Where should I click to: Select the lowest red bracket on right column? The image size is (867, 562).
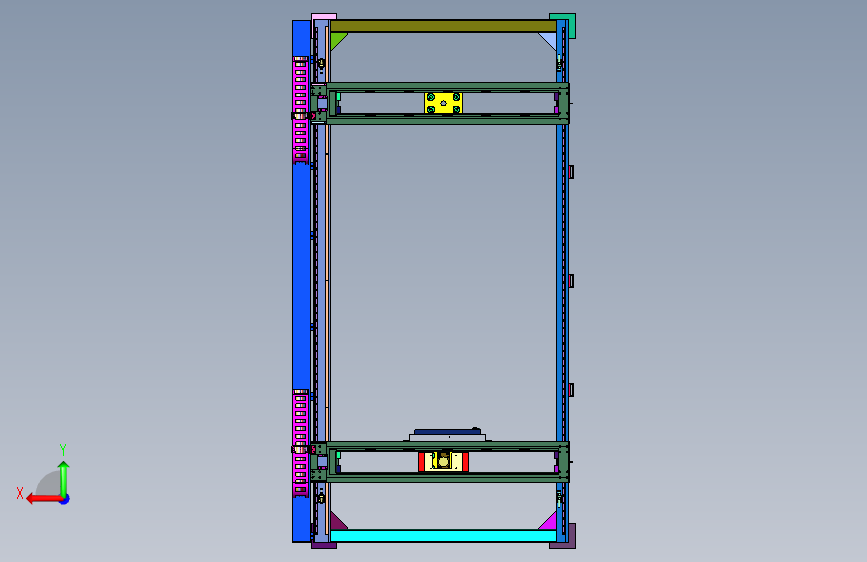(571, 390)
